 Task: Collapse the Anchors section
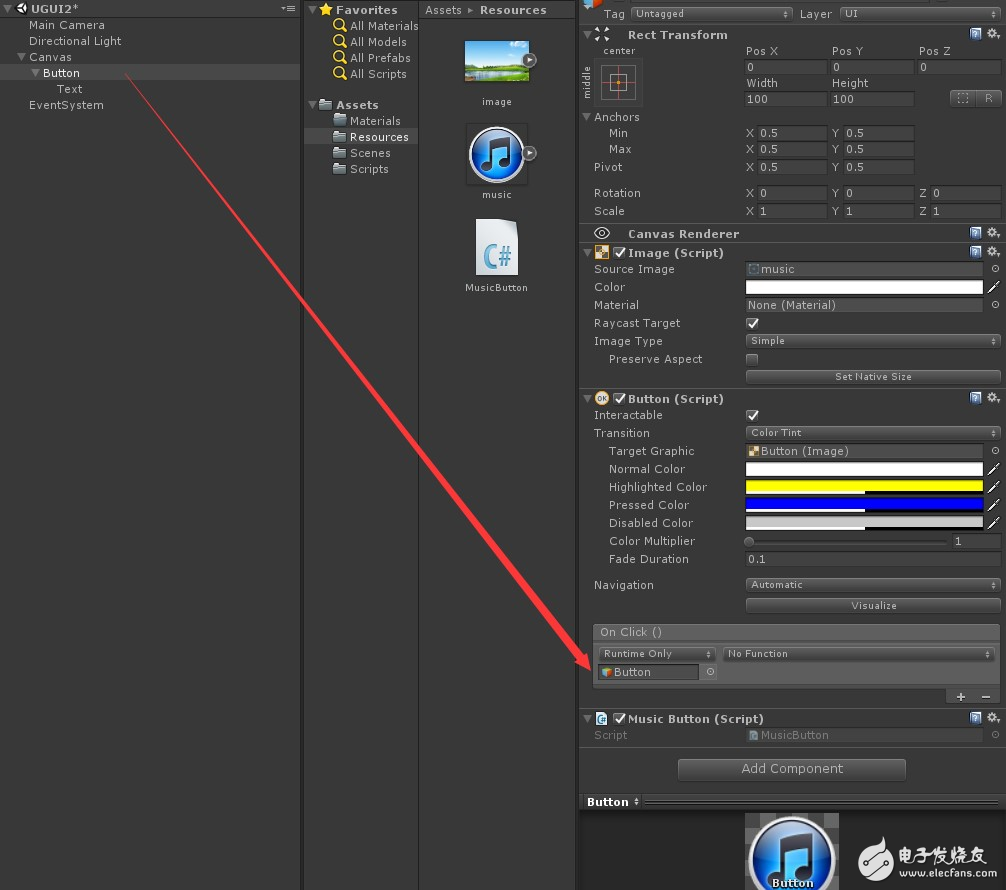click(x=588, y=117)
